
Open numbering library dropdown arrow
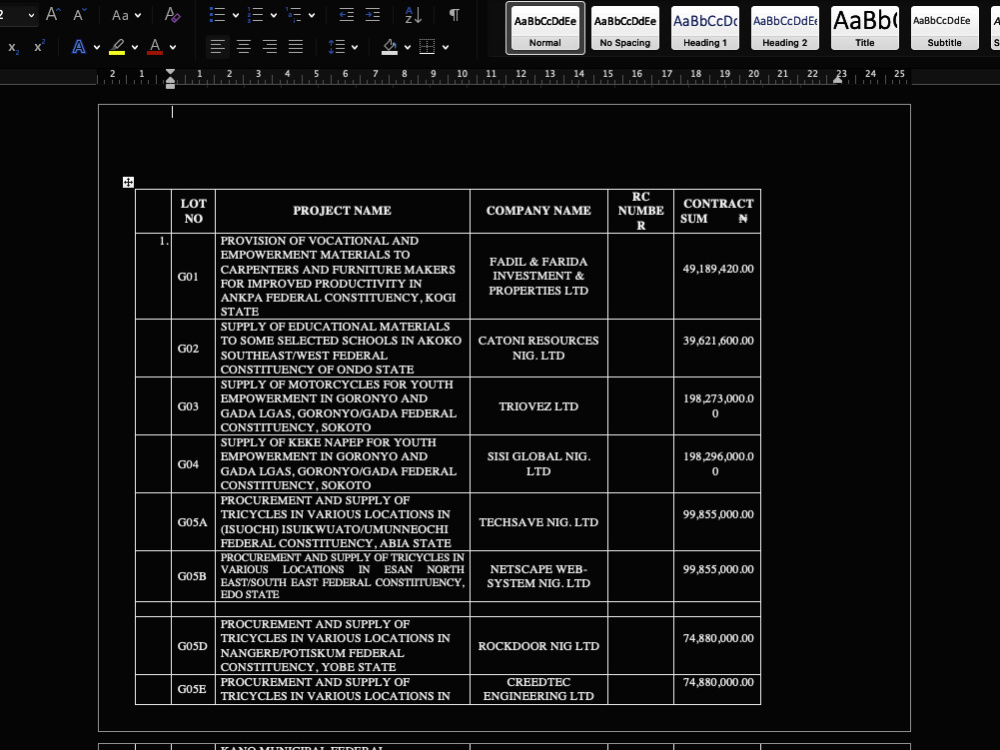274,15
